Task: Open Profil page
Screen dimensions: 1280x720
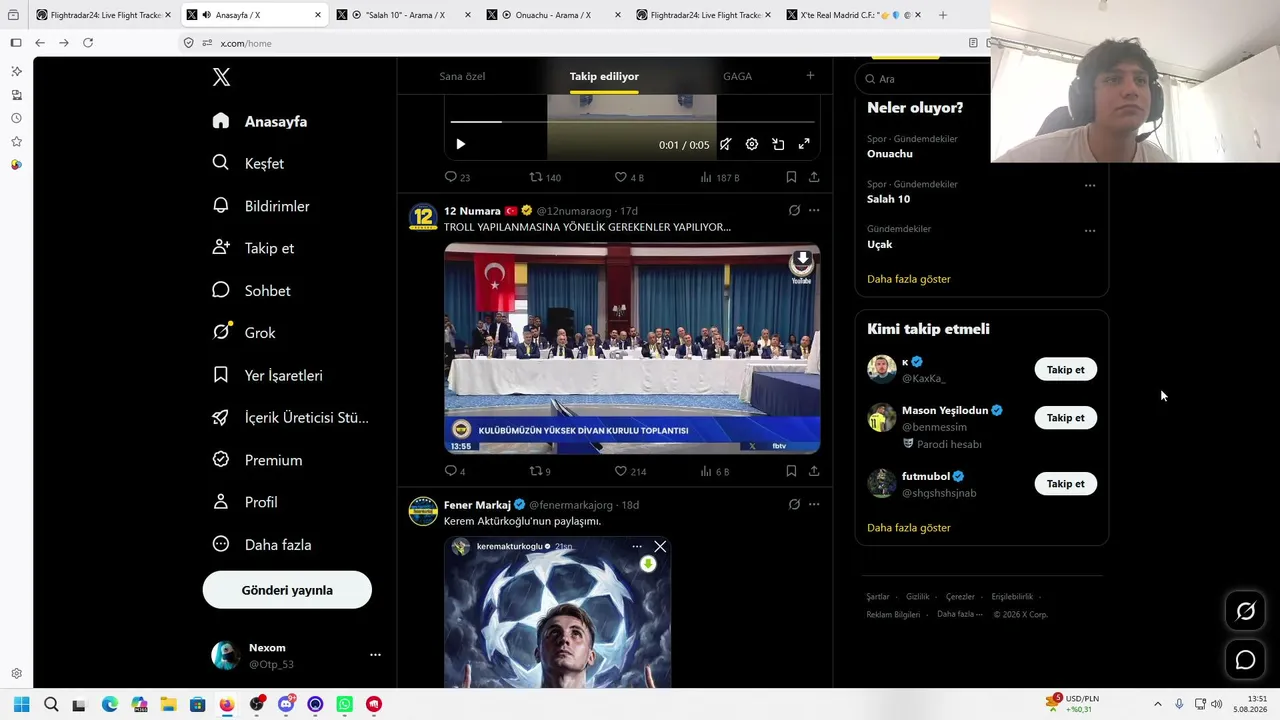Action: tap(246, 502)
